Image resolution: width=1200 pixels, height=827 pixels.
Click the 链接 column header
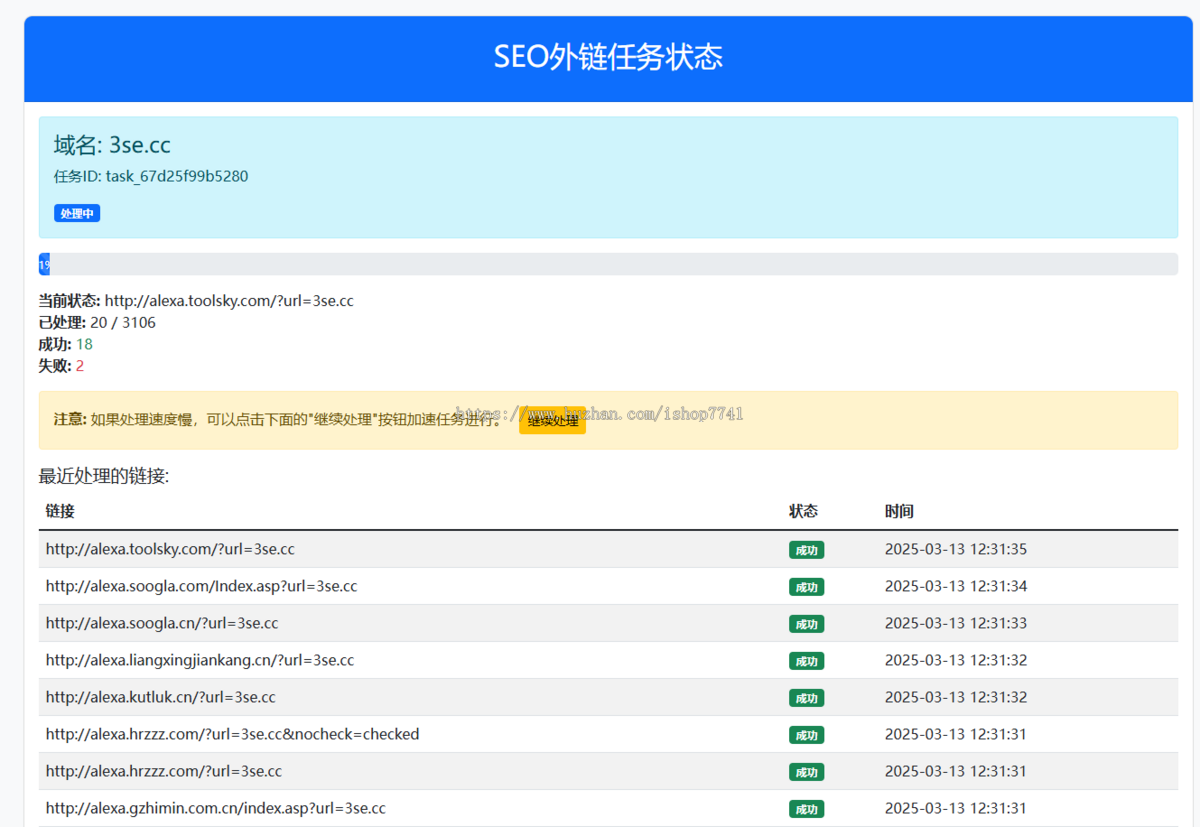coord(60,511)
